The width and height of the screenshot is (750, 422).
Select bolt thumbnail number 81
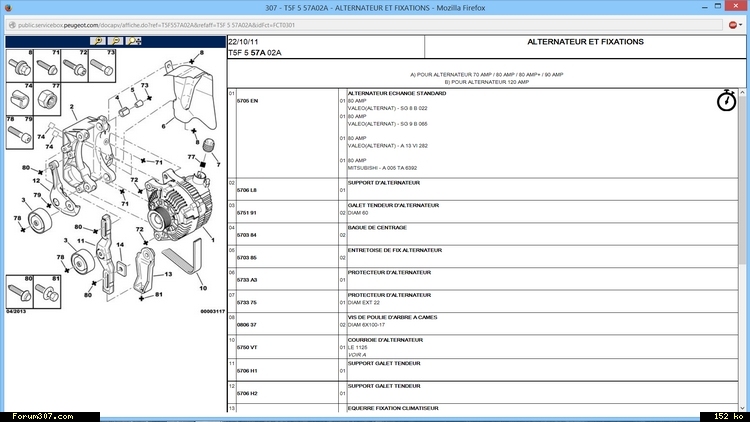(46, 290)
